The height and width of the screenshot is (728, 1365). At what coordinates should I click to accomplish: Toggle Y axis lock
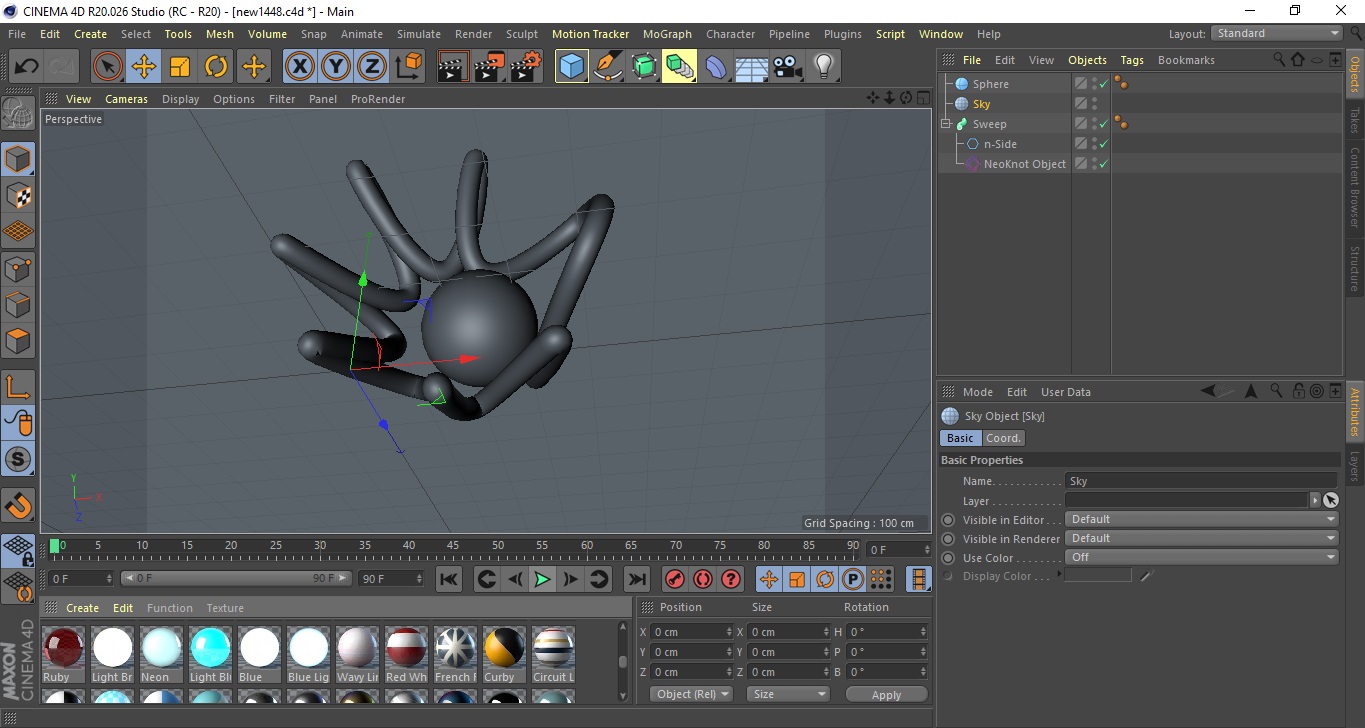[336, 67]
